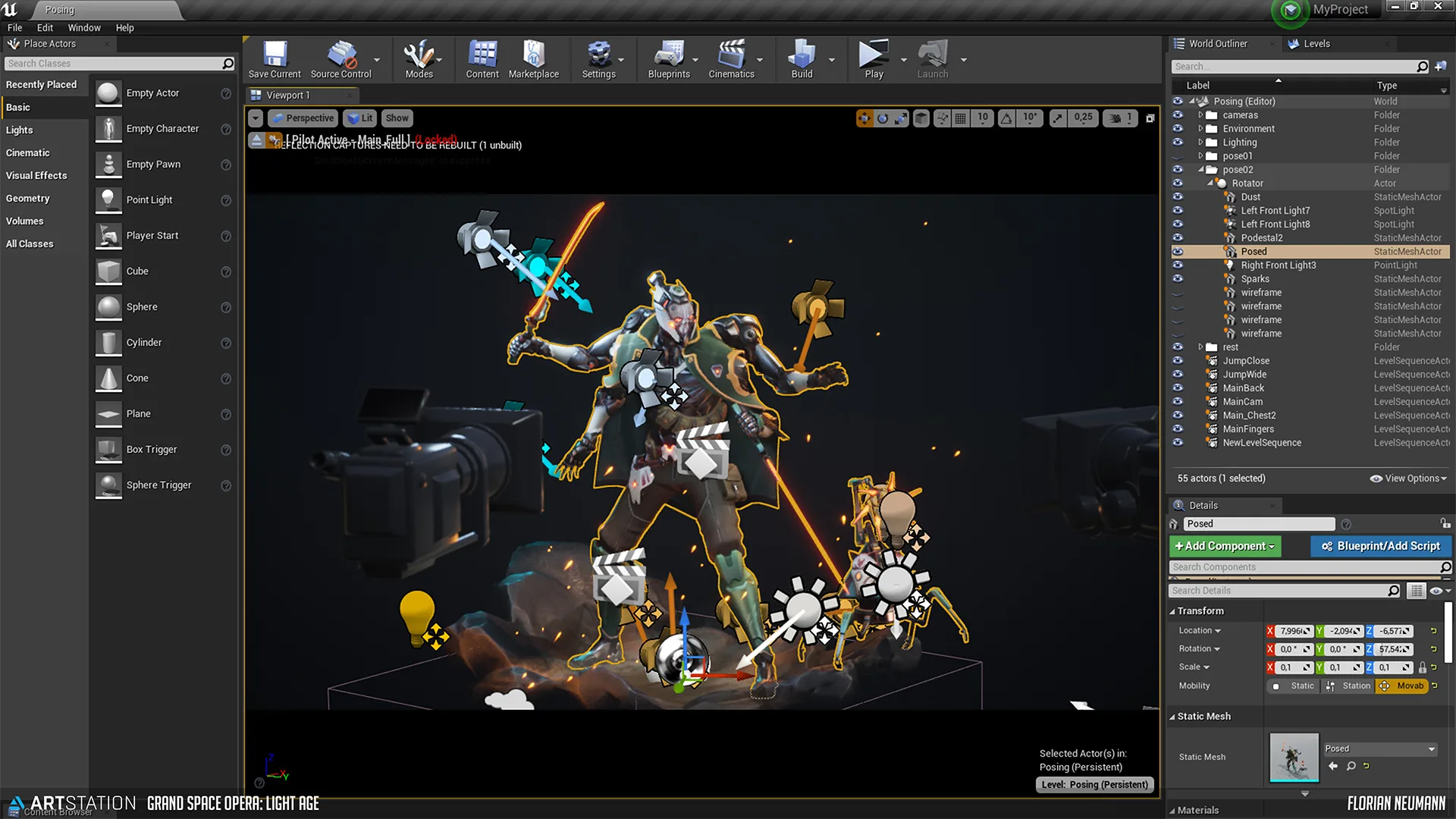Toggle the uniform scale lock
The image size is (1456, 819).
(1423, 667)
